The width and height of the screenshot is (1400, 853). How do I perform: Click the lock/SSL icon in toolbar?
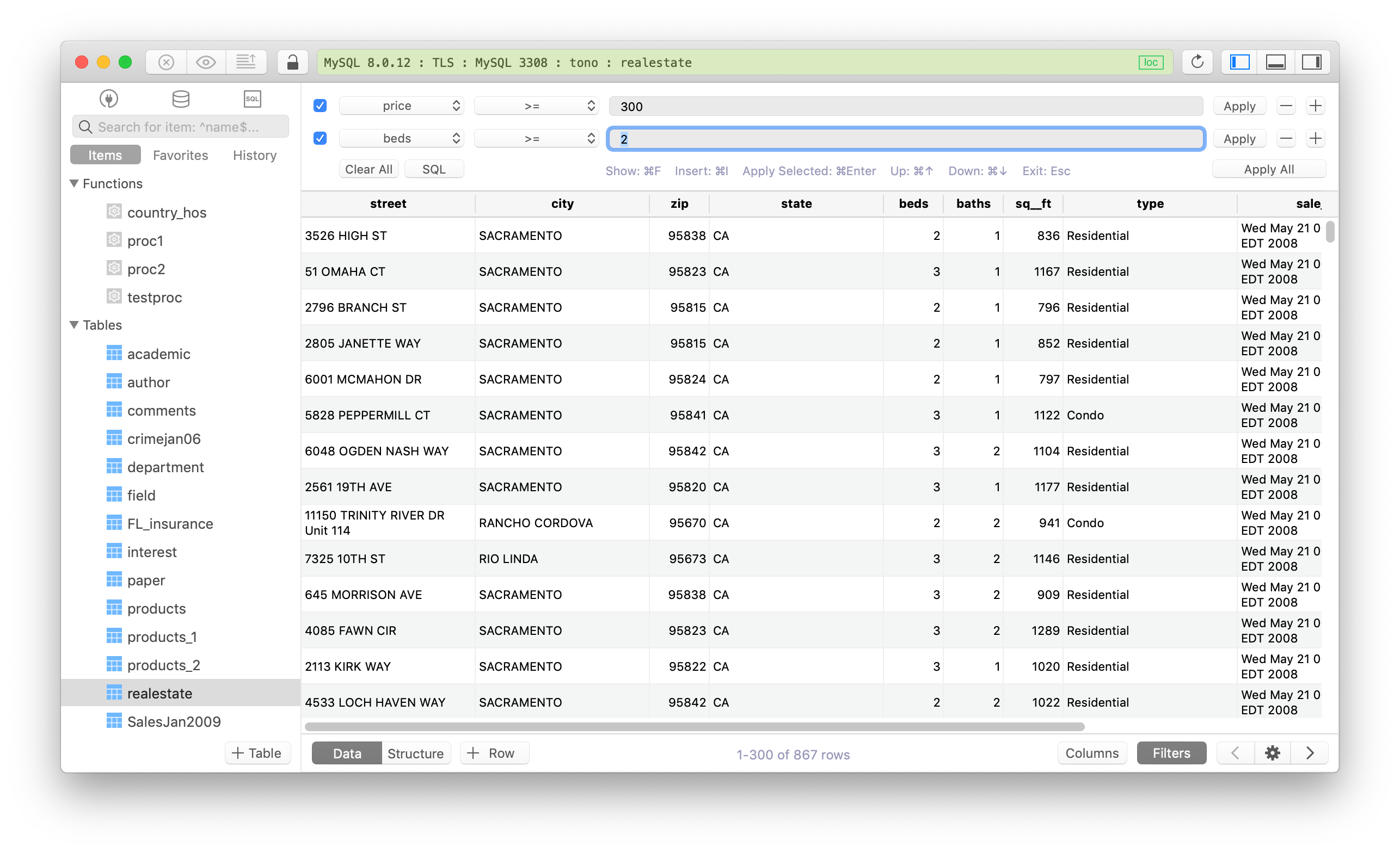(x=293, y=63)
